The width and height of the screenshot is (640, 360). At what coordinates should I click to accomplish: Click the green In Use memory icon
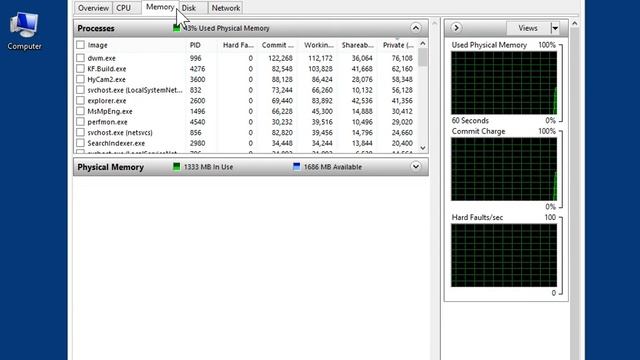[x=176, y=167]
